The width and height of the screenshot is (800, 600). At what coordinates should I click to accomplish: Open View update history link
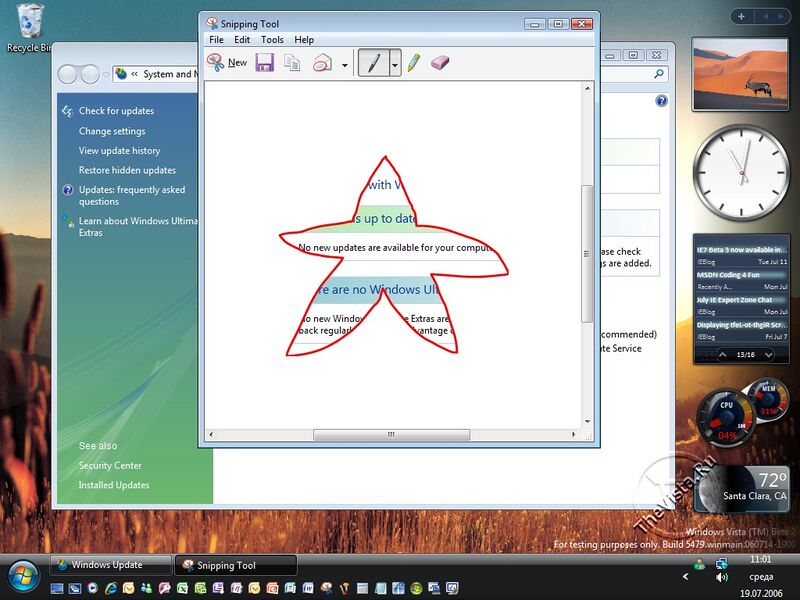119,150
